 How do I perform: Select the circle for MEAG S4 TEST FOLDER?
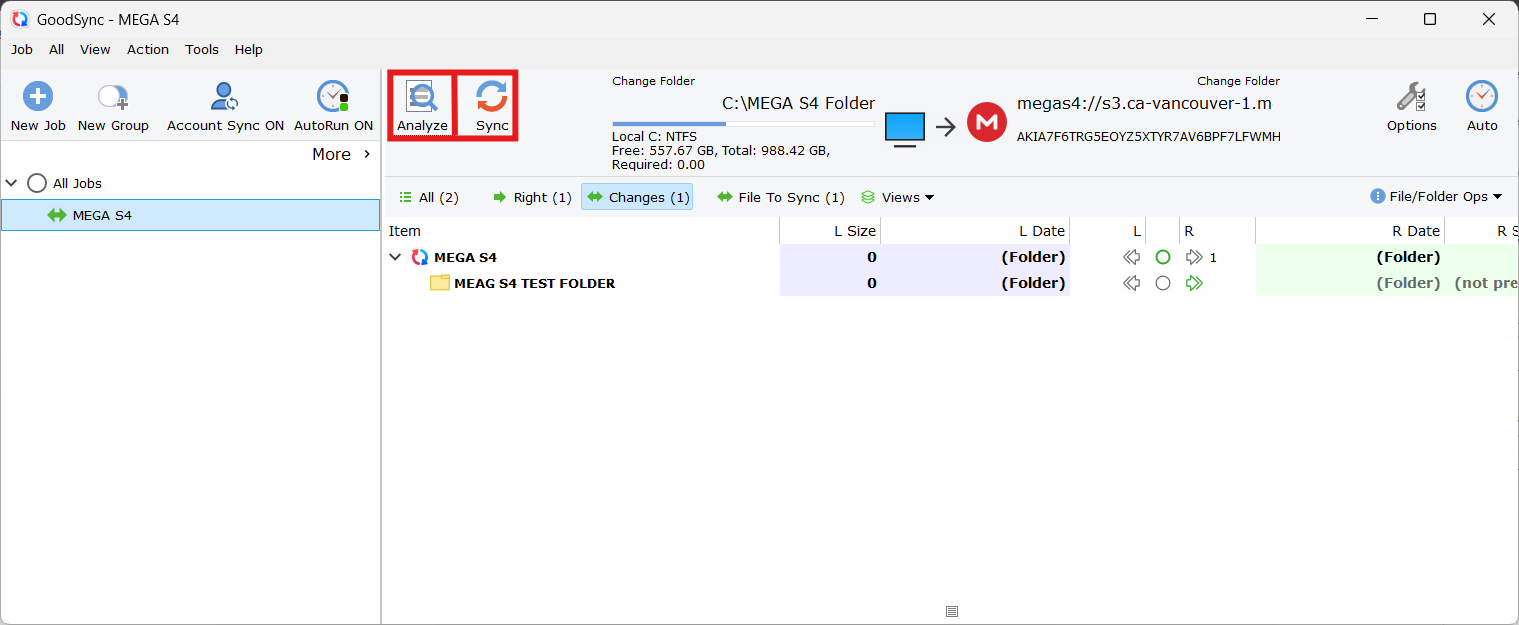pos(1162,283)
